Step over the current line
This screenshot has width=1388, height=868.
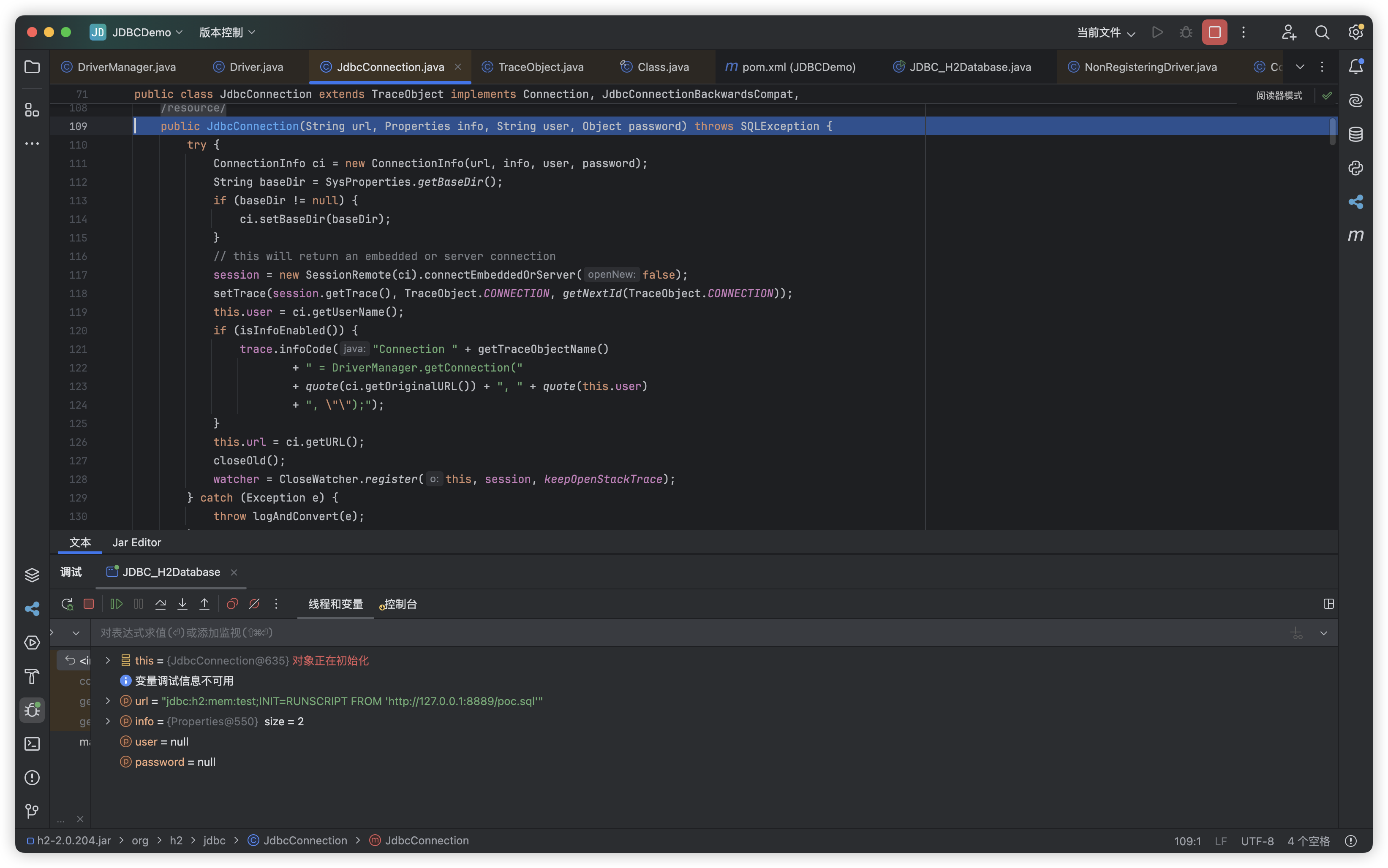[160, 604]
